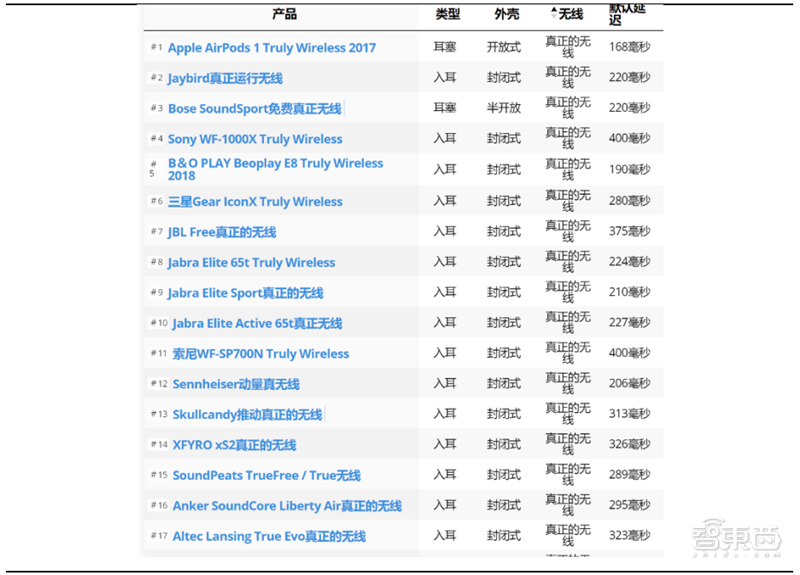The height and width of the screenshot is (575, 800).
Task: Select the 190毫秒 latency cell
Action: (630, 169)
